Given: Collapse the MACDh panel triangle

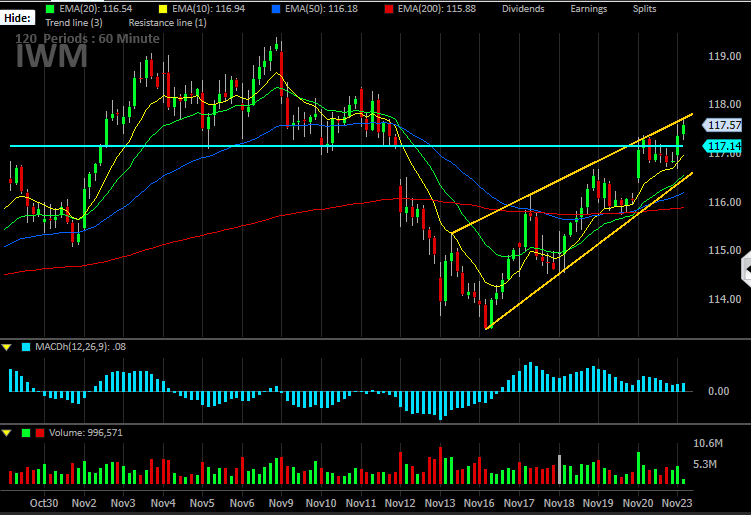Looking at the screenshot, I should [x=7, y=347].
